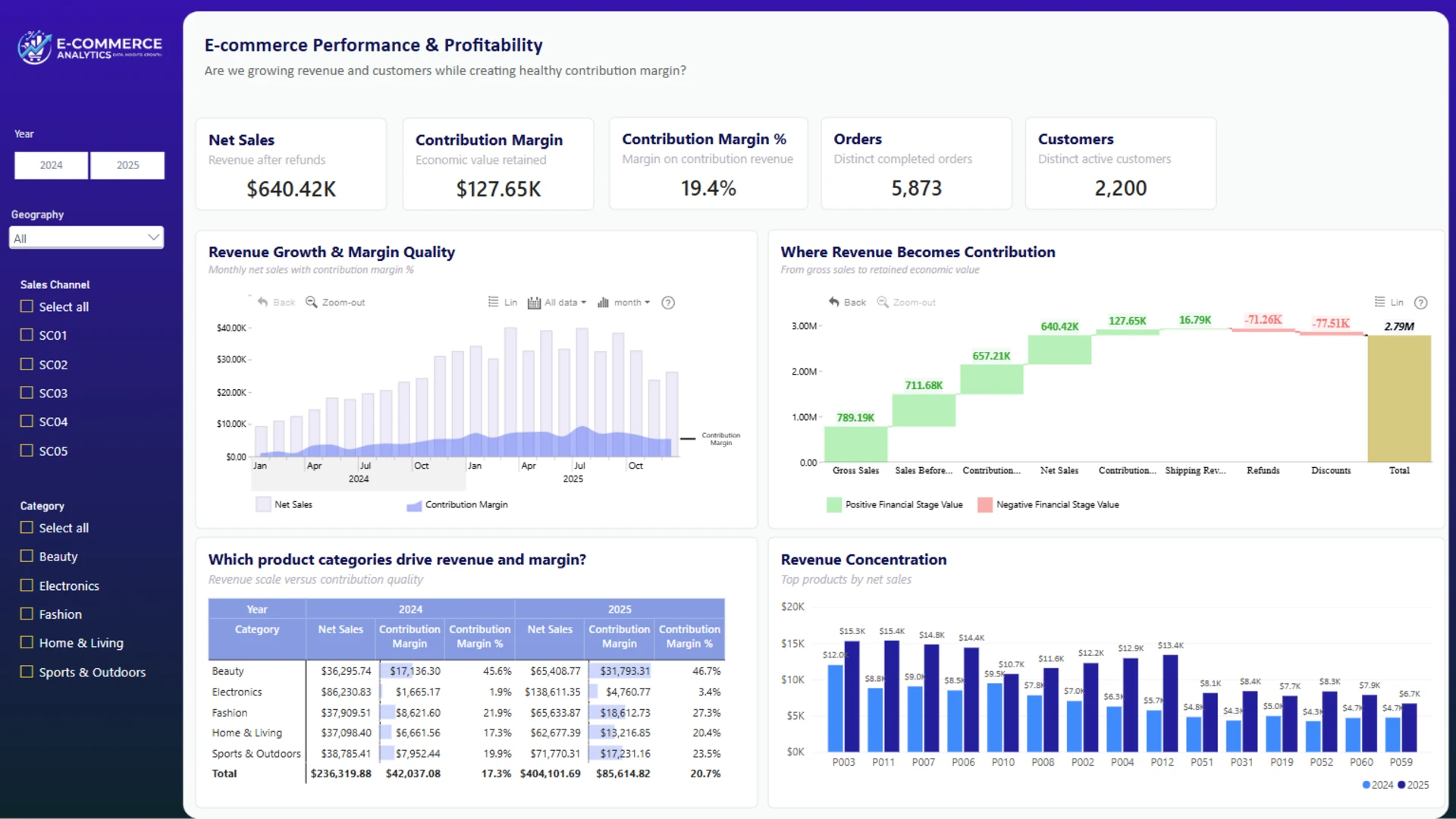Viewport: 1456px width, 819px height.
Task: Check Select all under Sales Channel
Action: (27, 306)
